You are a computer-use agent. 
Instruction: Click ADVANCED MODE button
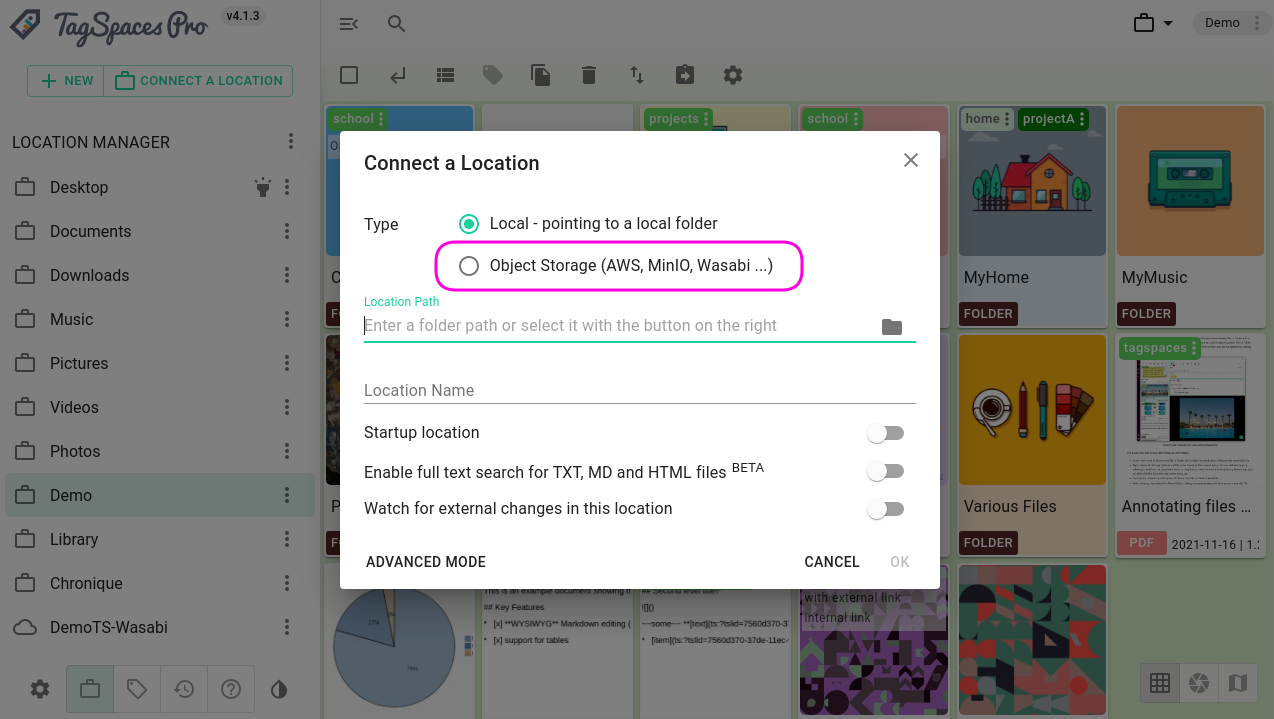click(426, 562)
